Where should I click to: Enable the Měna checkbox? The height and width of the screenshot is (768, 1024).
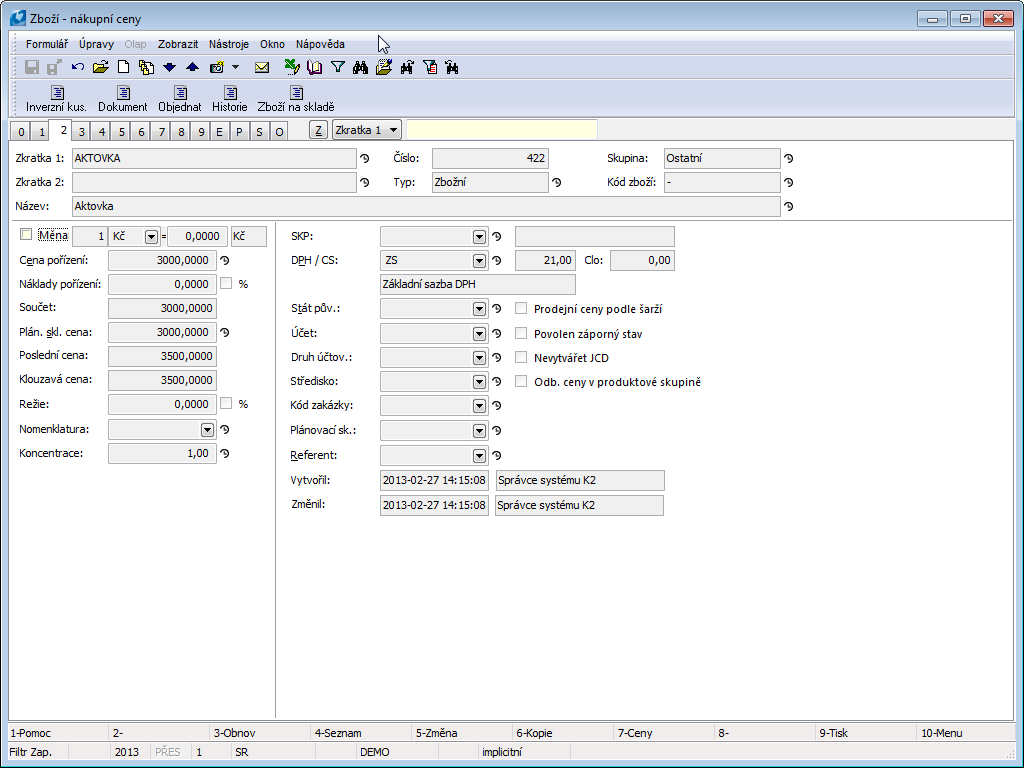click(x=26, y=235)
